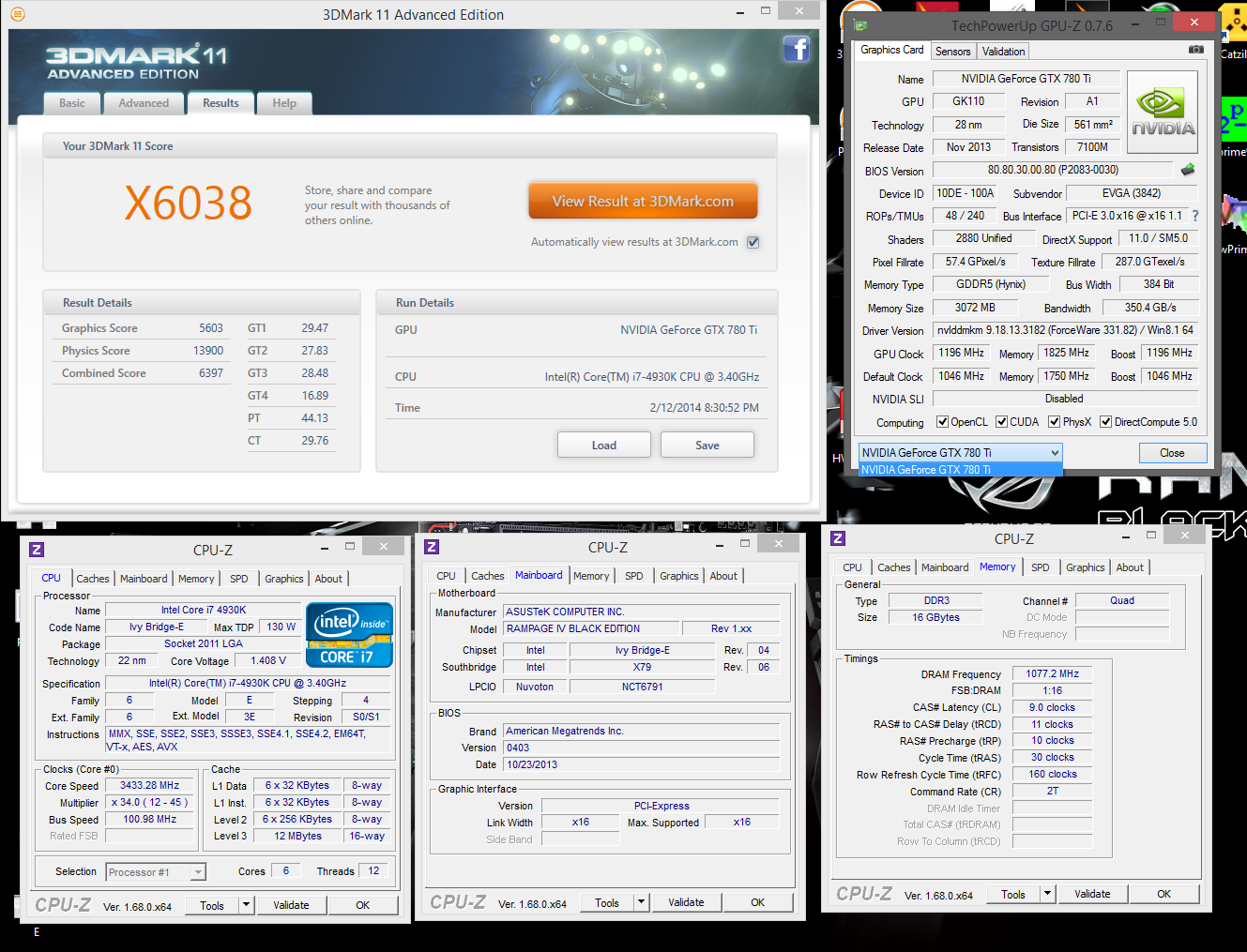Click the BIOS Version field in GPU-Z
This screenshot has height=952, width=1247.
click(x=1053, y=170)
